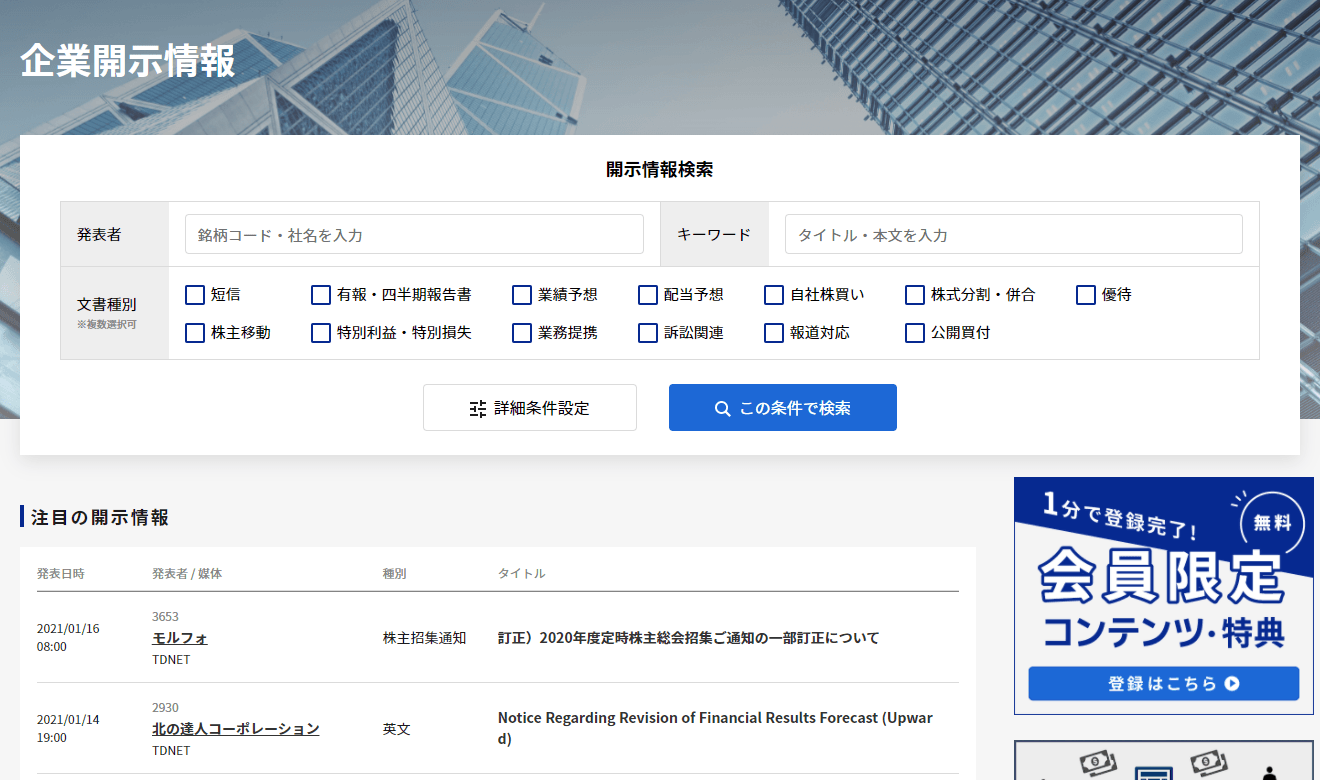This screenshot has height=780, width=1320.
Task: Click the キーワード title and body input
Action: click(x=1013, y=235)
